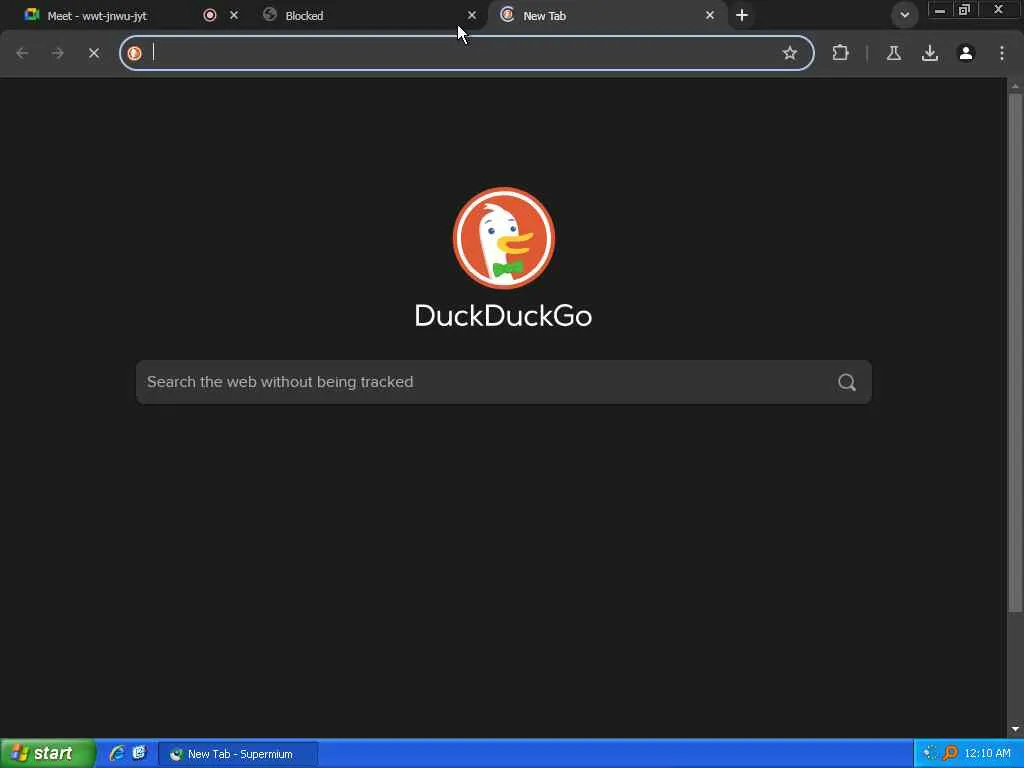Show the Downloads panel
The image size is (1024, 768).
tap(929, 53)
